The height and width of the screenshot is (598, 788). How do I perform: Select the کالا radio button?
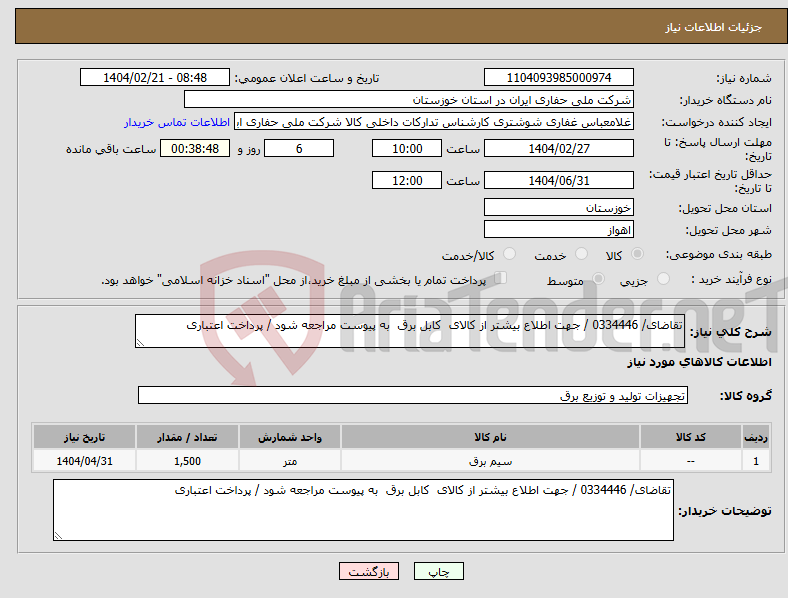[x=637, y=254]
